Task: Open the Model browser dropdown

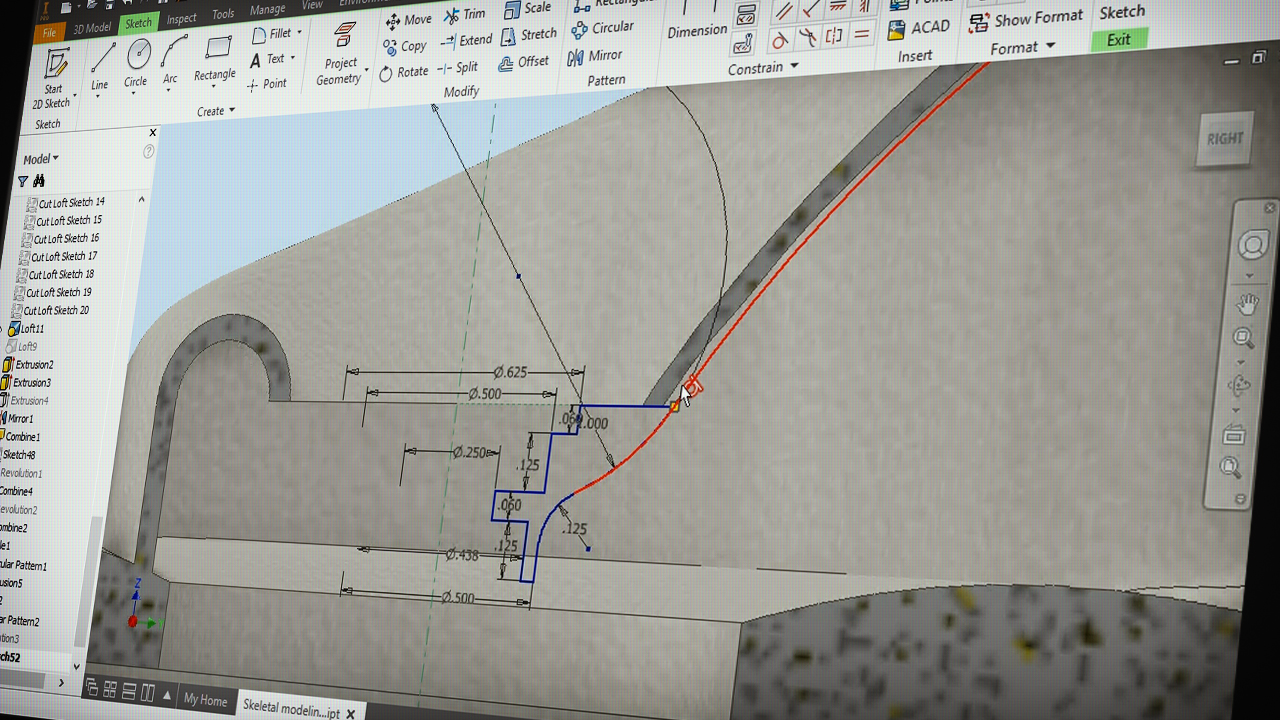Action: (41, 159)
